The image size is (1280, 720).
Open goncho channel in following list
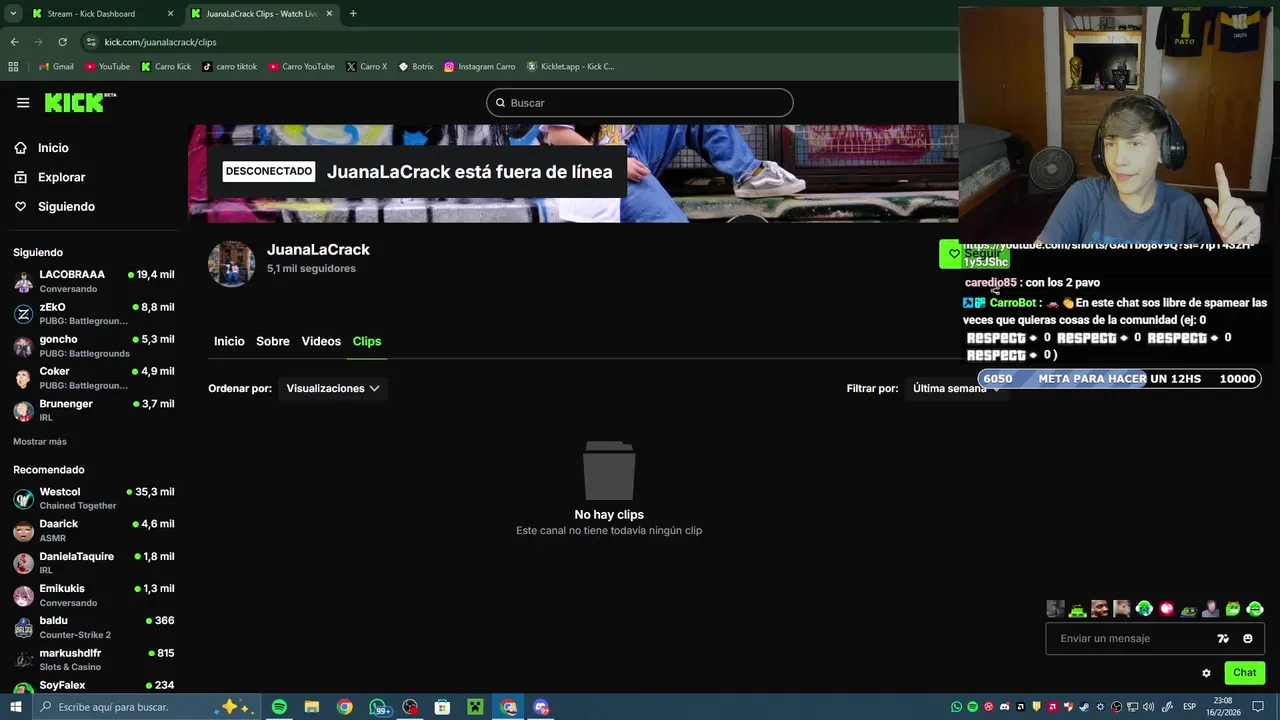pos(94,346)
